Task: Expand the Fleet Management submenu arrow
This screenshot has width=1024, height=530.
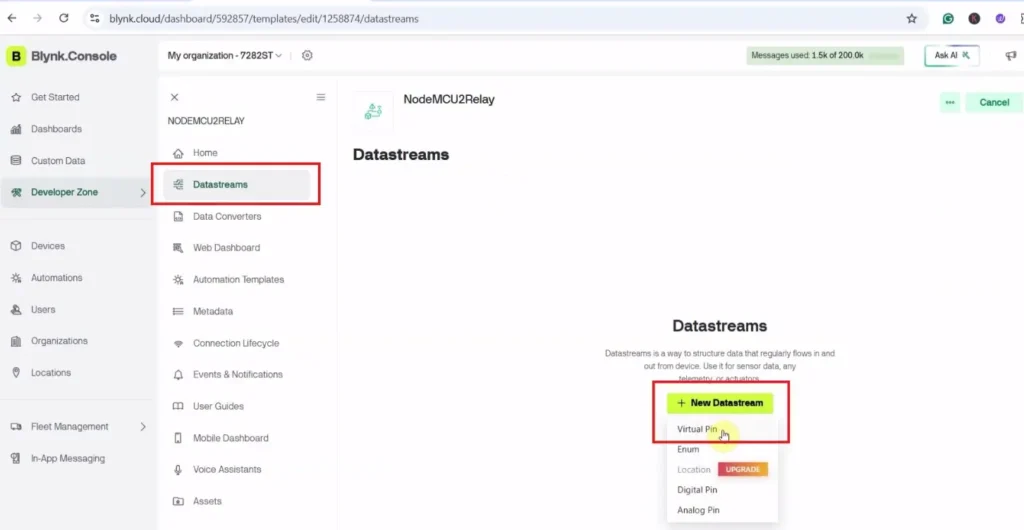Action: (x=143, y=427)
